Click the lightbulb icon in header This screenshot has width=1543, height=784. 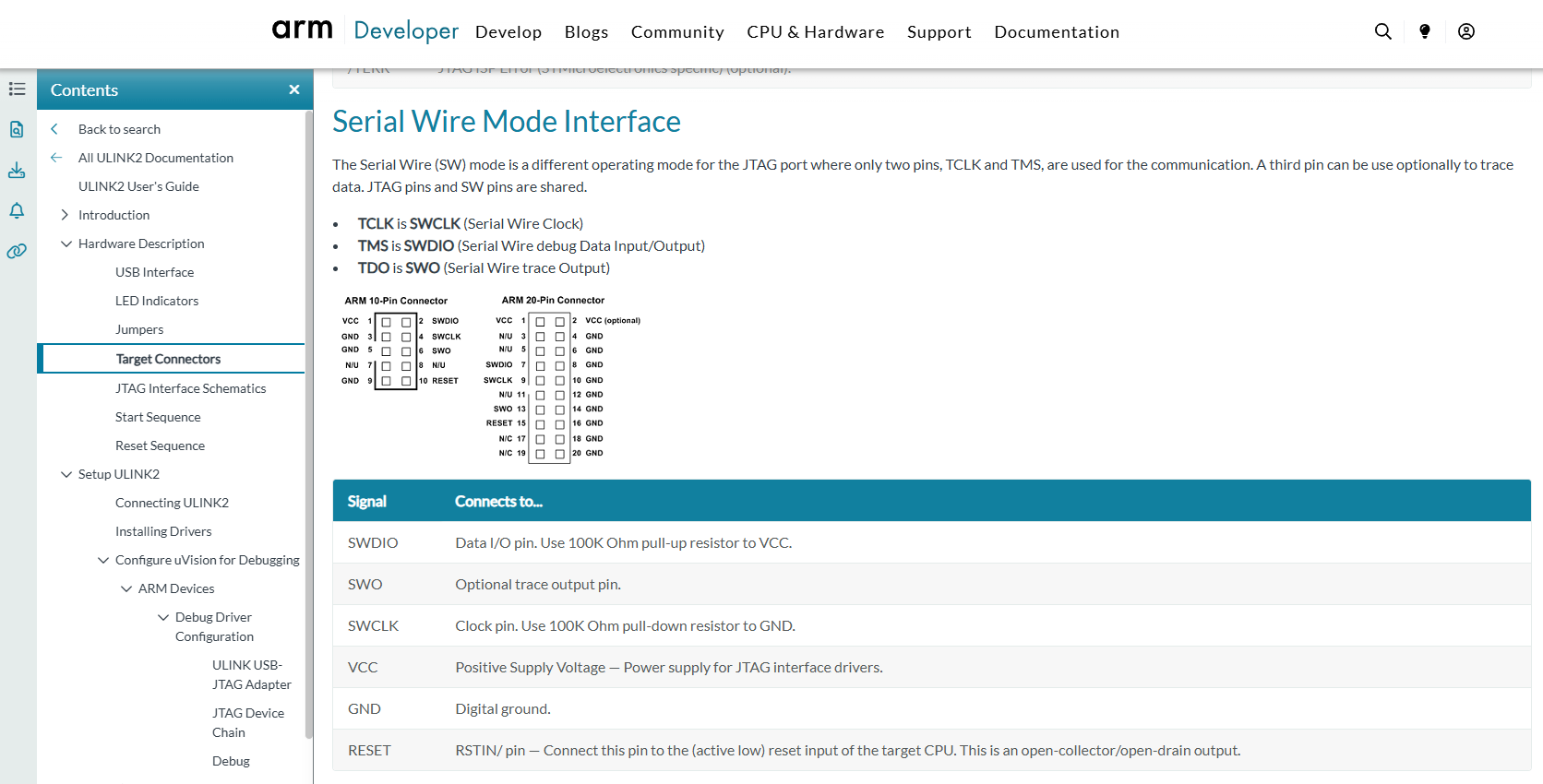click(x=1424, y=31)
